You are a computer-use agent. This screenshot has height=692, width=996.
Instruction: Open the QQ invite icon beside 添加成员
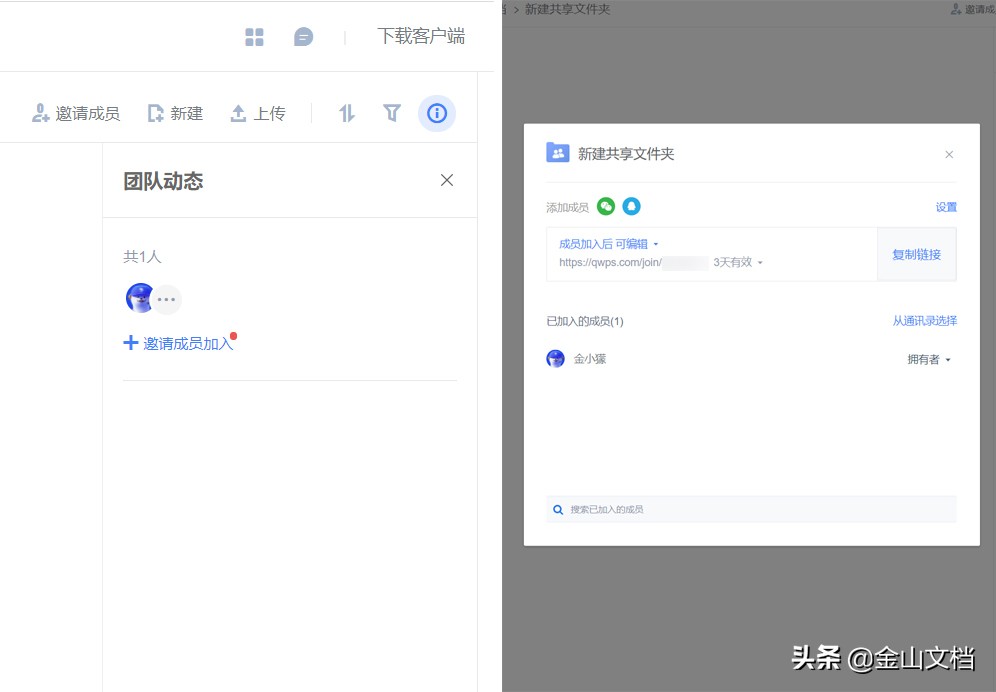[x=632, y=205]
